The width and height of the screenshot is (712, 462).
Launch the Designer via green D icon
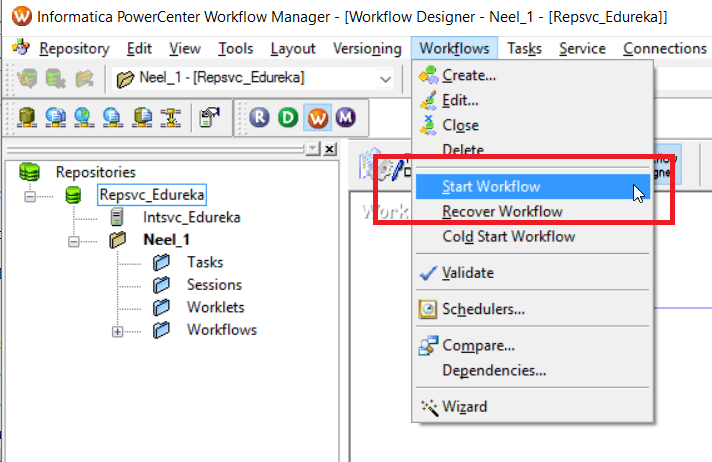click(x=288, y=118)
